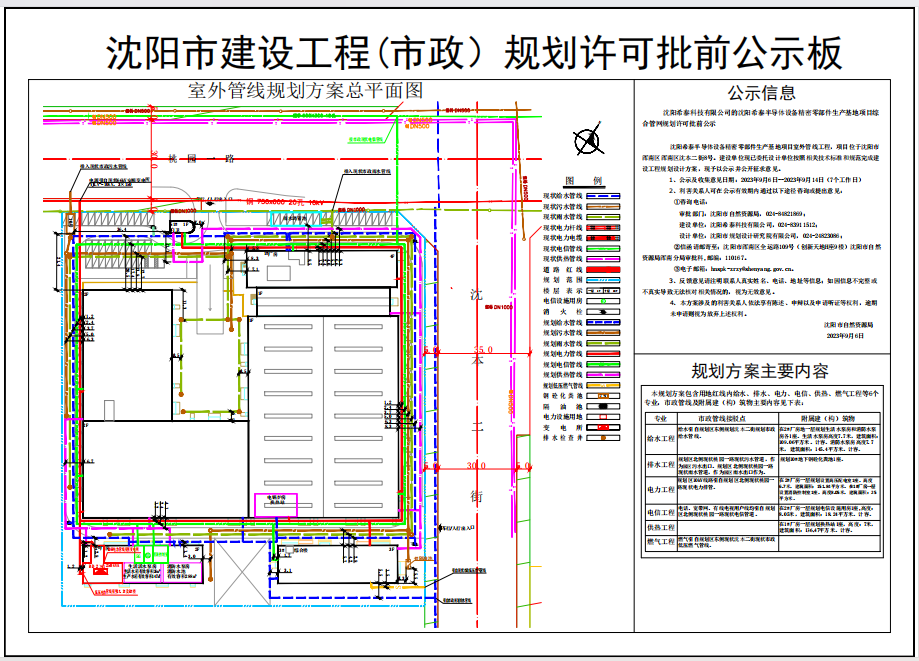Click the 电力设施用地 red box symbol
The height and width of the screenshot is (661, 919).
pyautogui.click(x=603, y=417)
